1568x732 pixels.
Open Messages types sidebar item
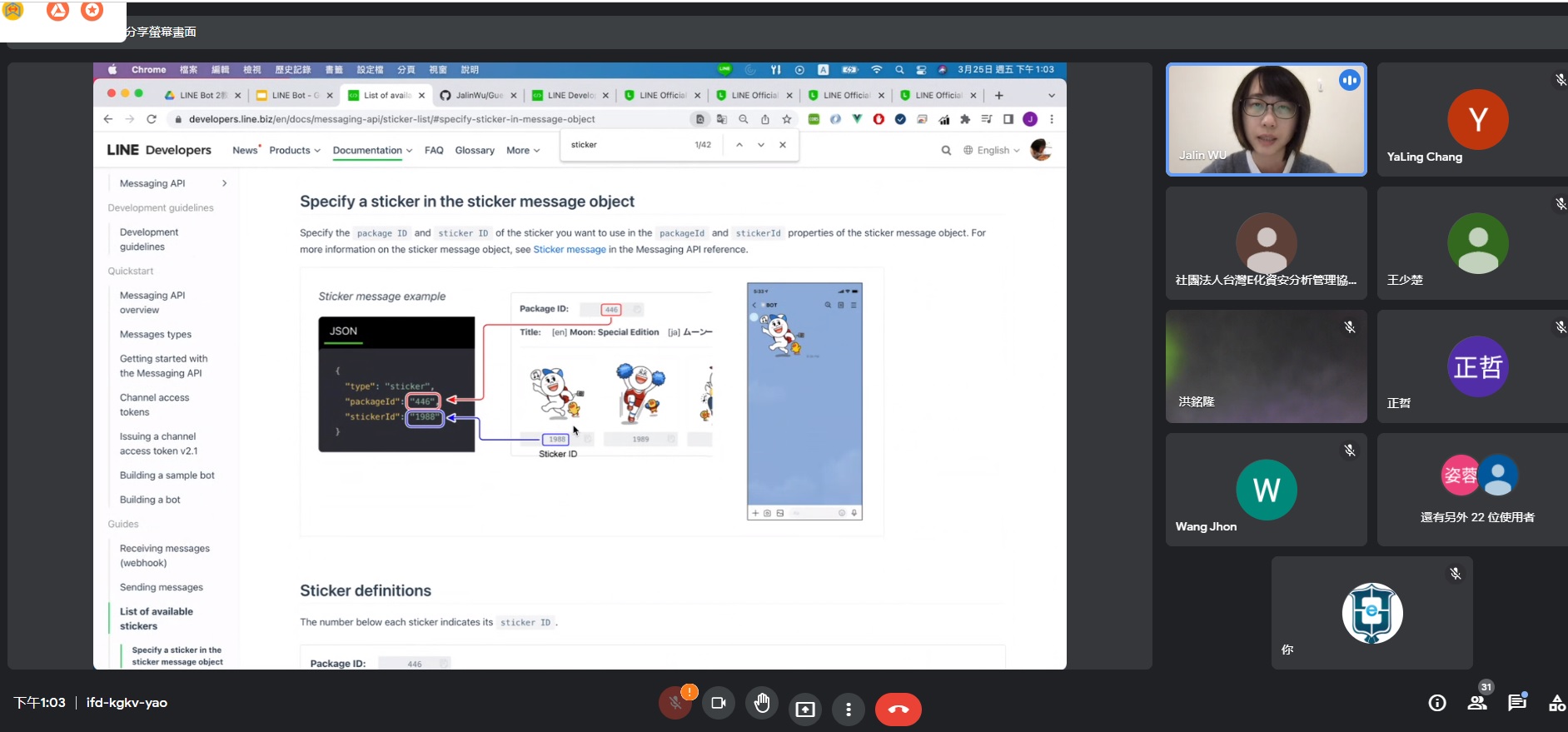pos(156,335)
